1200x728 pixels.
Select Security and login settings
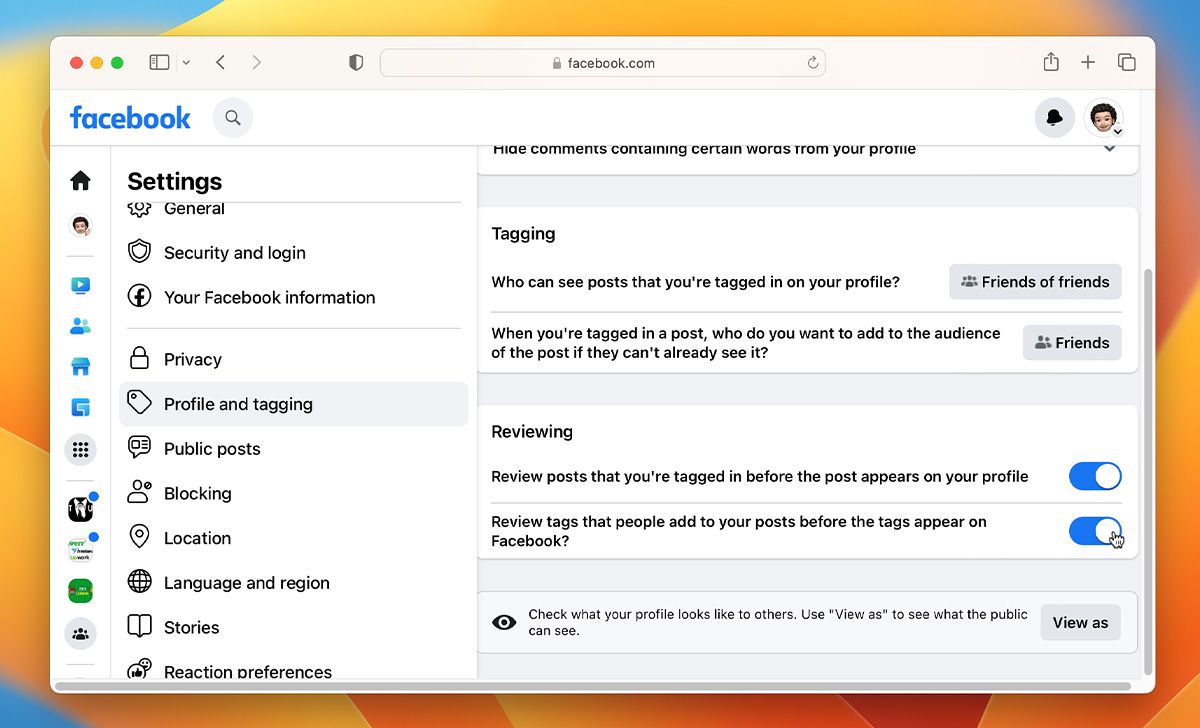293,253
